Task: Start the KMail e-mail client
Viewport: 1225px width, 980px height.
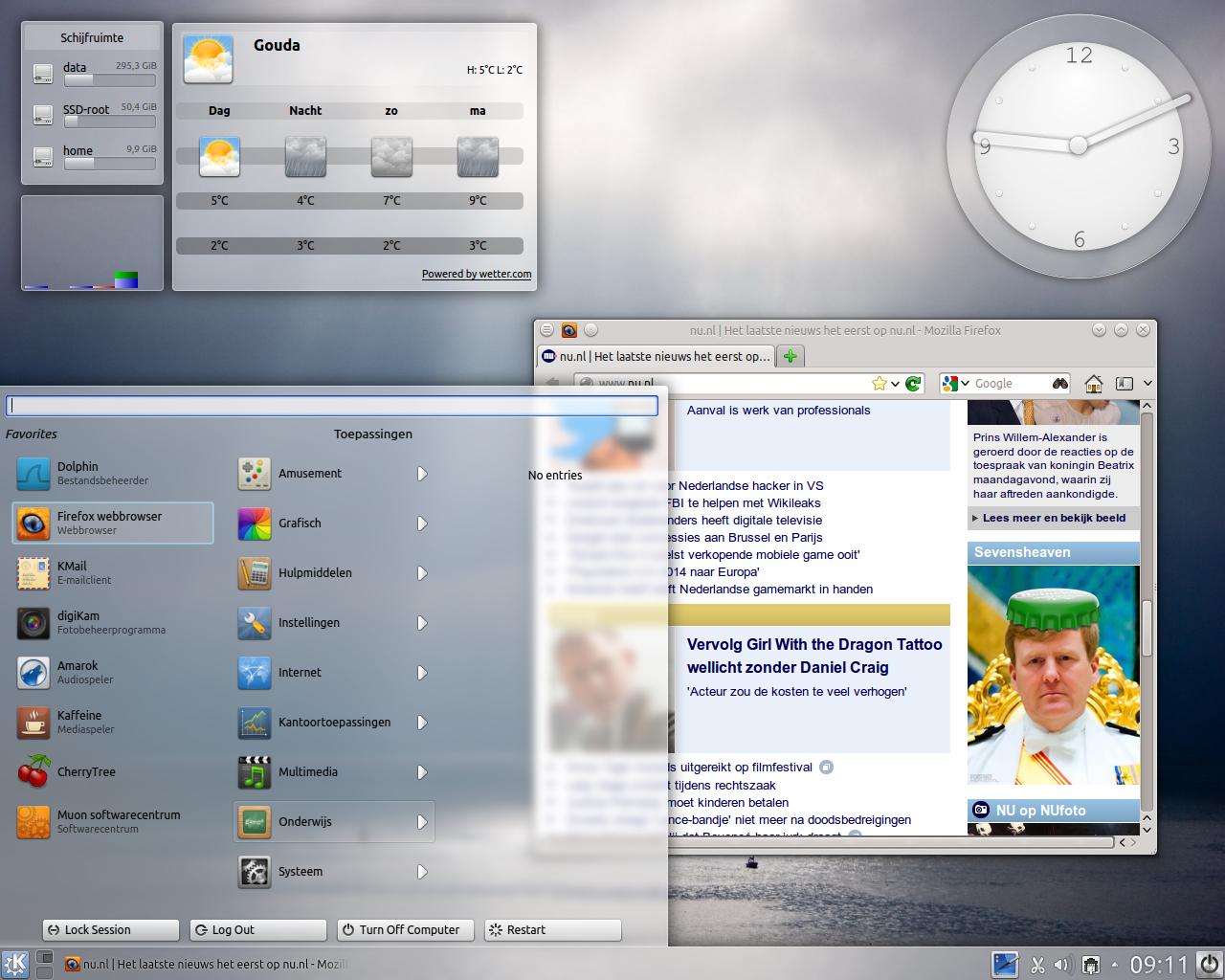Action: [x=112, y=572]
